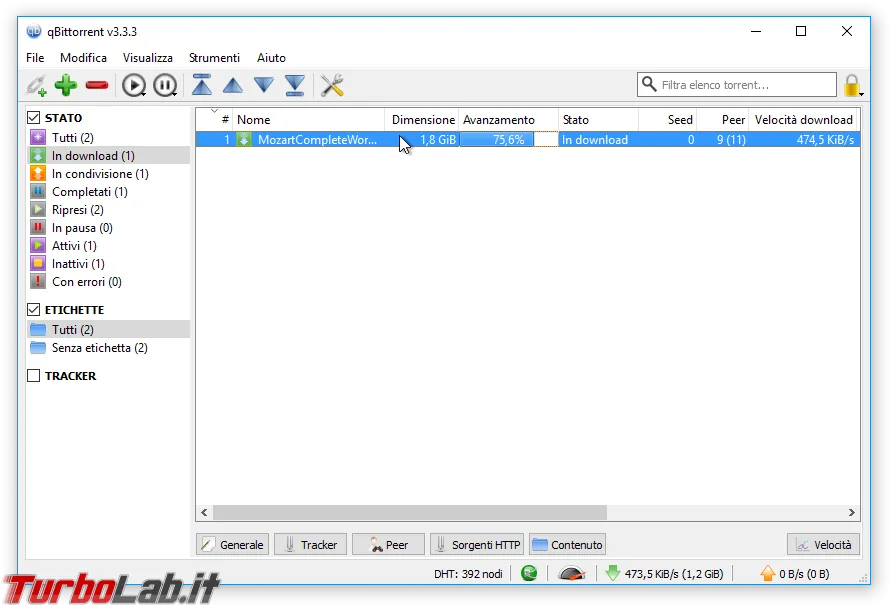Click the scroll left arrow
Image resolution: width=892 pixels, height=607 pixels.
click(x=204, y=512)
